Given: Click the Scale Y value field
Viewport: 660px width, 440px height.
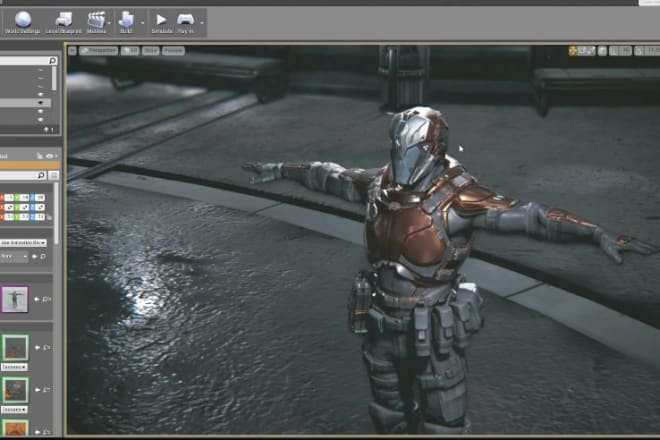Looking at the screenshot, I should tap(24, 217).
